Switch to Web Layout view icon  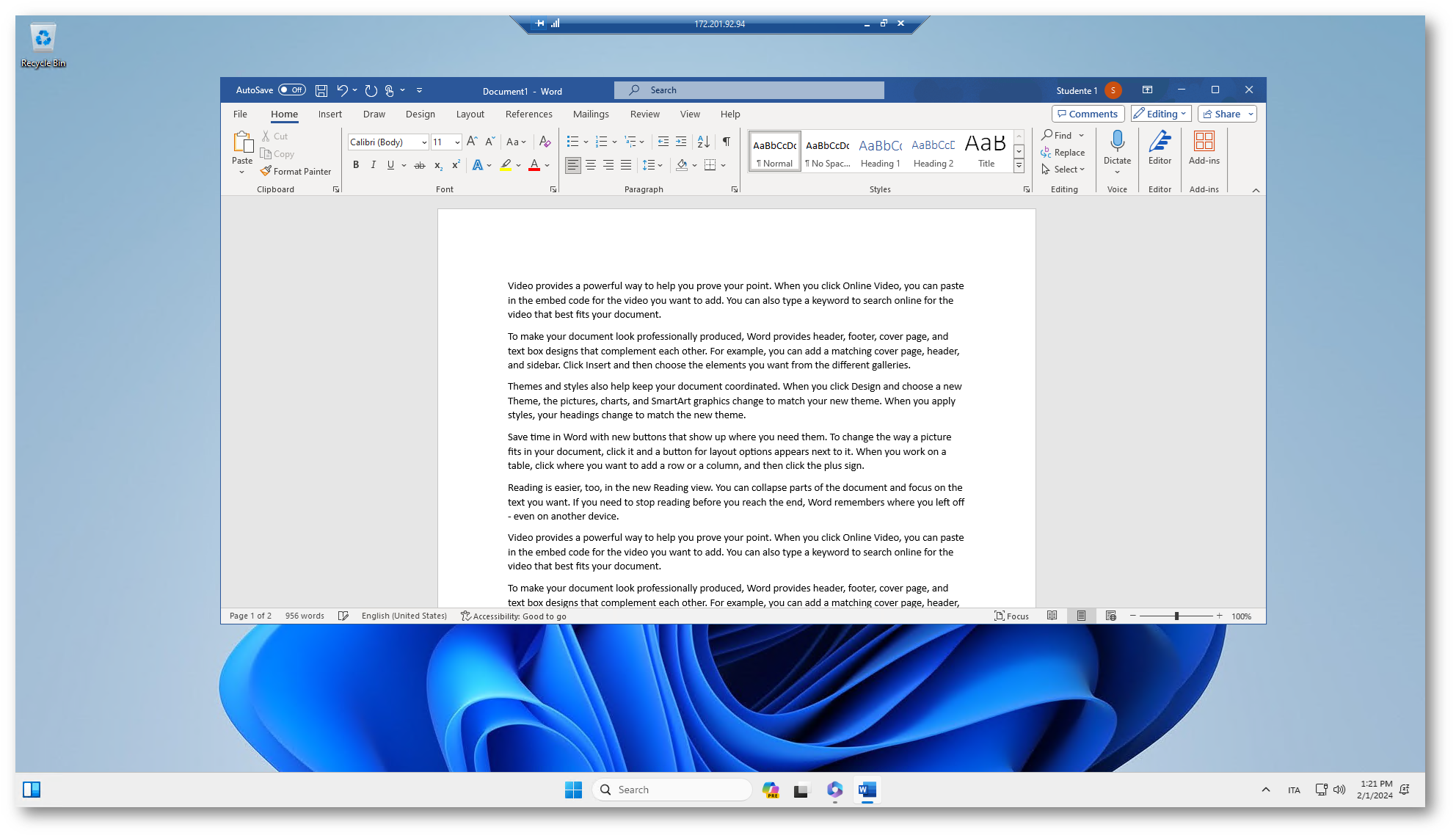1110,616
